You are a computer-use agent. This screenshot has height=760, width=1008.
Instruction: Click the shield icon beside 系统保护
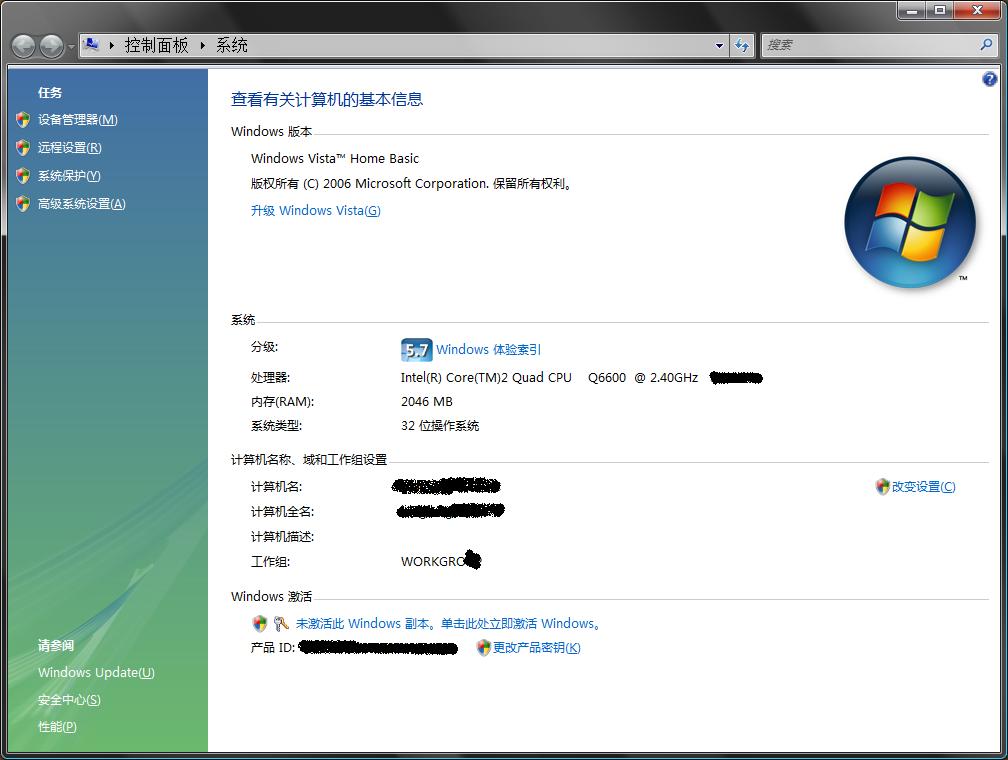[23, 176]
